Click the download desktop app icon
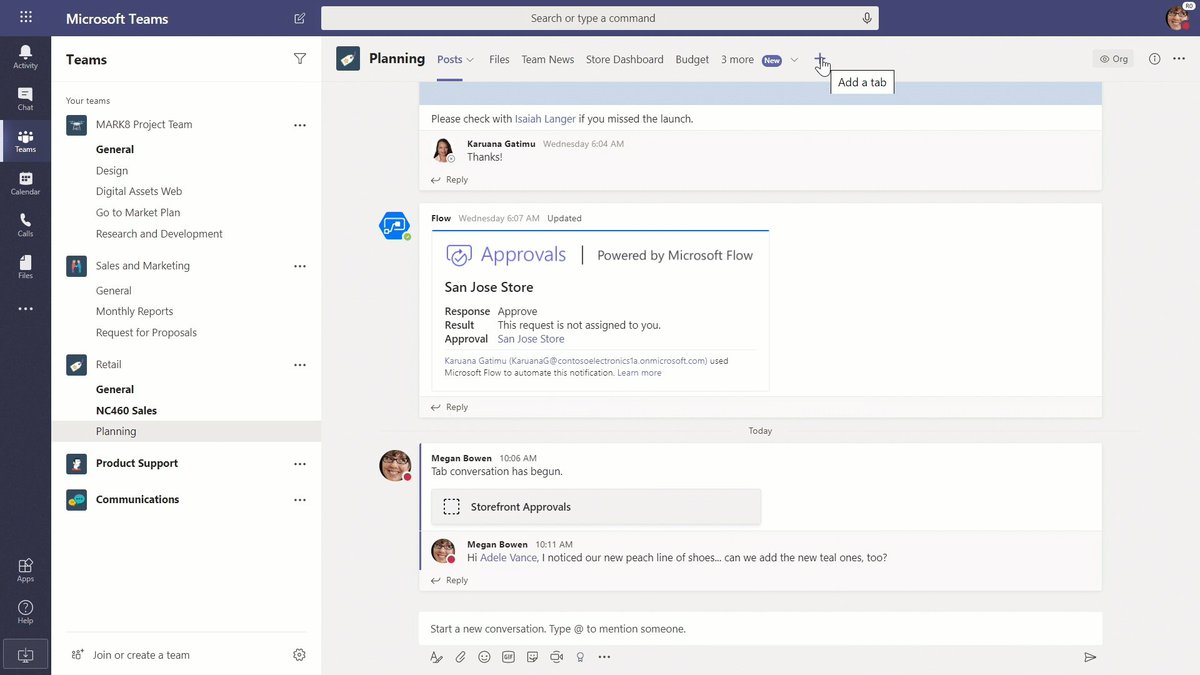 pyautogui.click(x=26, y=655)
